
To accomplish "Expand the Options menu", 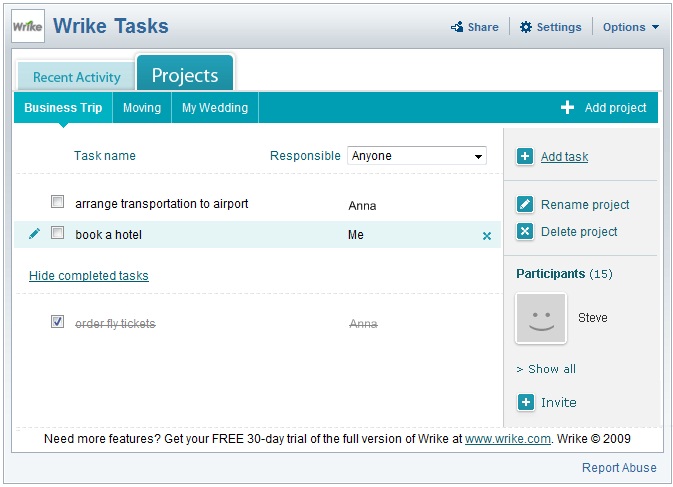I will click(x=630, y=27).
